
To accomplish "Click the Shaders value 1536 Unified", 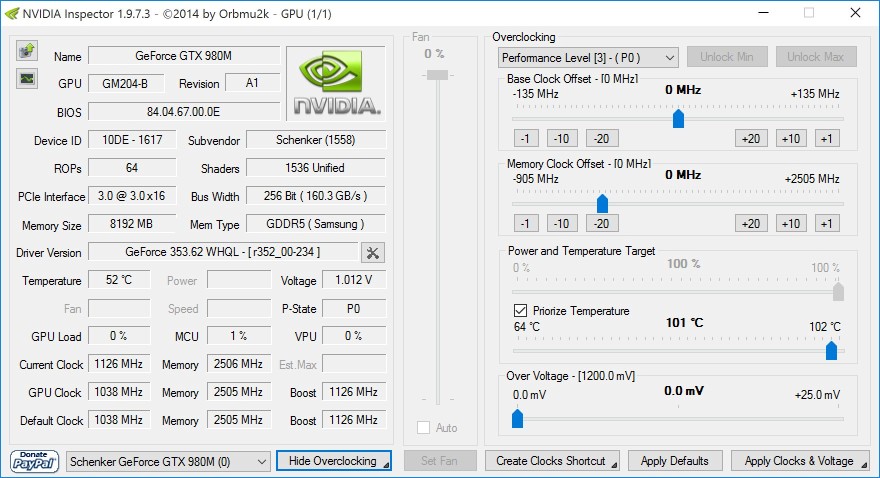I will tap(316, 168).
